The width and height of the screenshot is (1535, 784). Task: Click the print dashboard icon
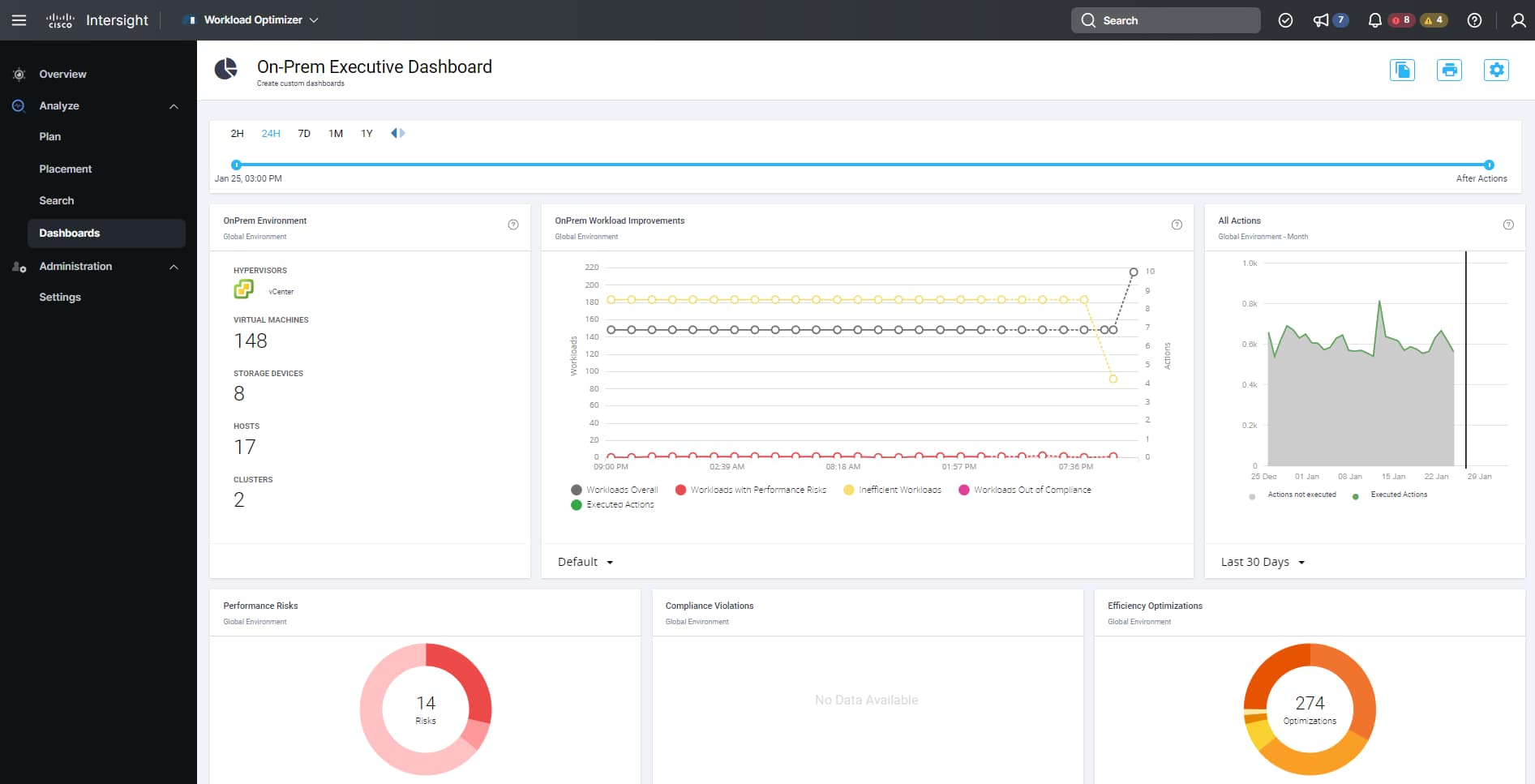(1449, 71)
